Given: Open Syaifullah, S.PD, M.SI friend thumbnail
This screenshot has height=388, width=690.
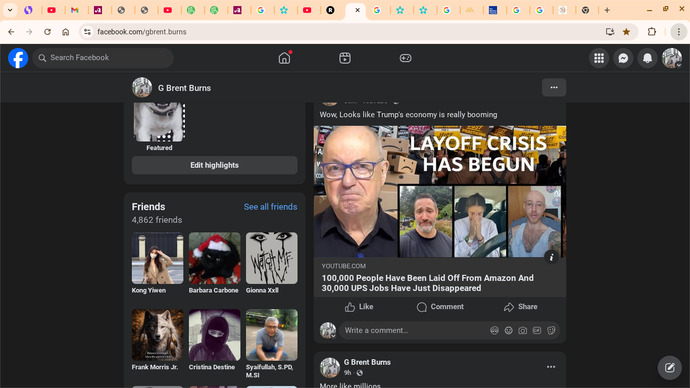Looking at the screenshot, I should (x=272, y=335).
